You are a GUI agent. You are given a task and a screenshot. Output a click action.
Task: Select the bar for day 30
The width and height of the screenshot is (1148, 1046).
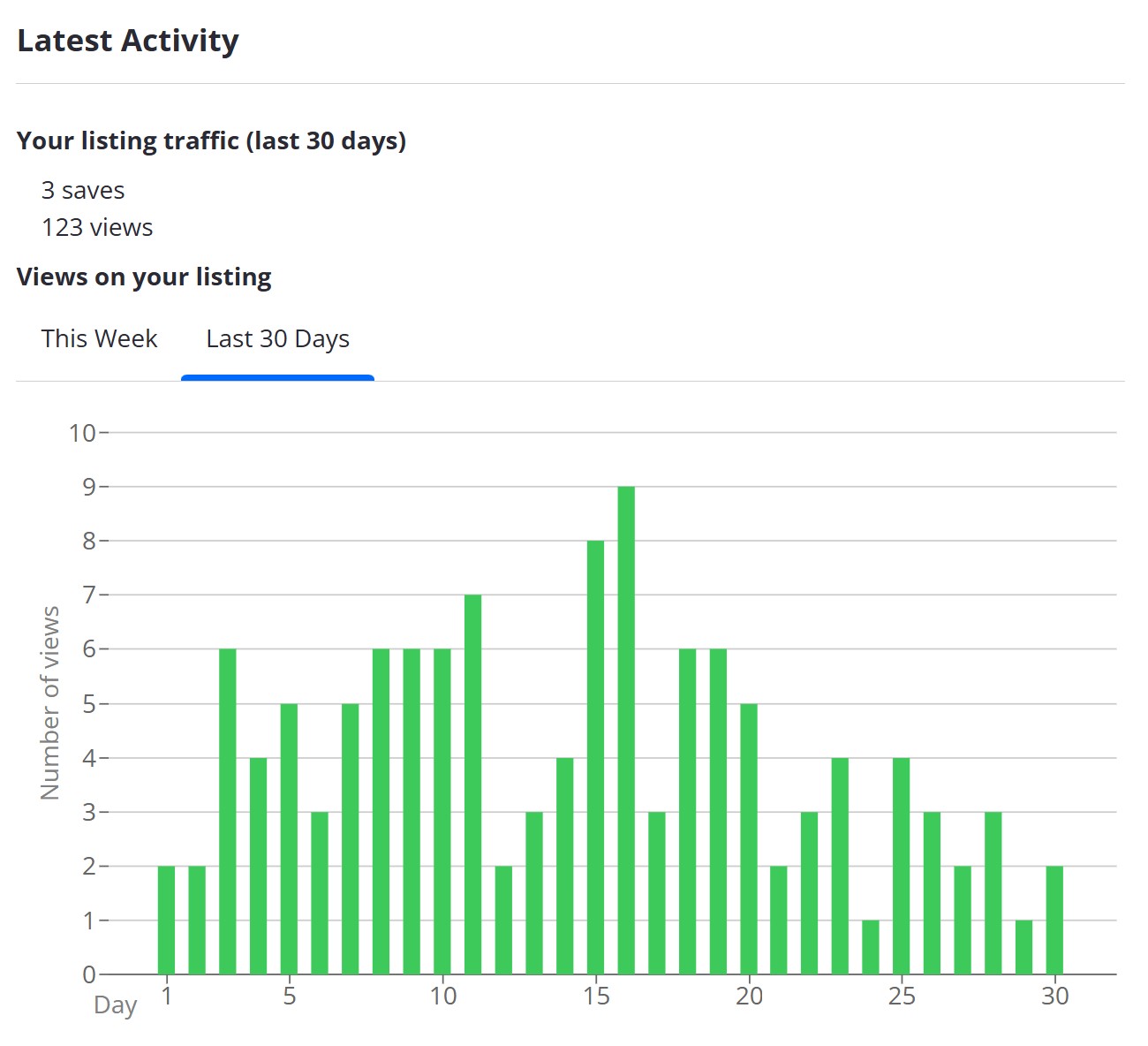1054,920
